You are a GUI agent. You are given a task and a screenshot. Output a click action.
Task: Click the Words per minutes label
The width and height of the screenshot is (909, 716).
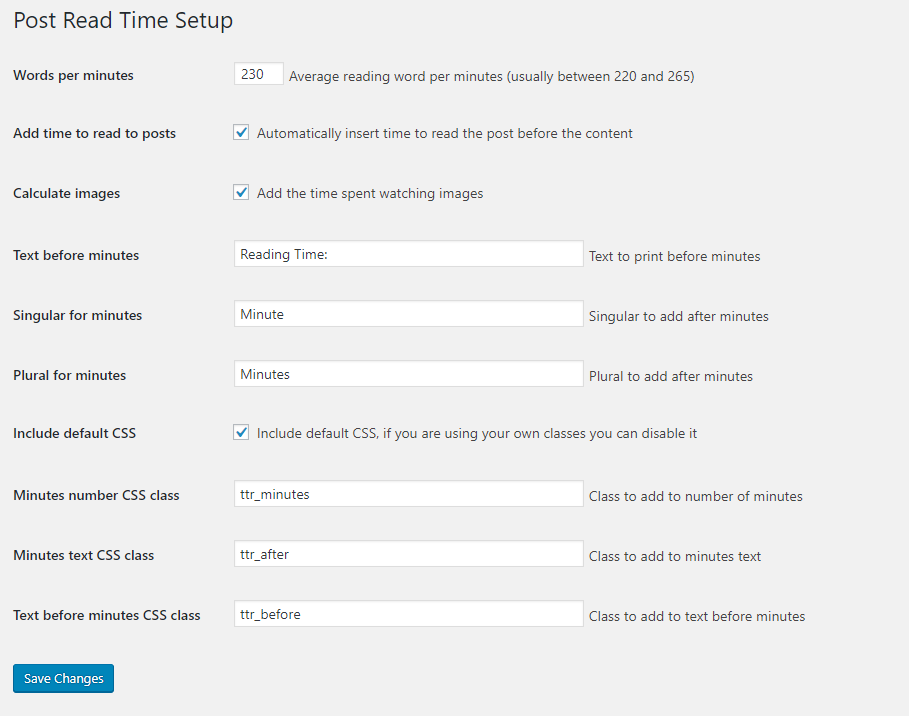point(73,75)
